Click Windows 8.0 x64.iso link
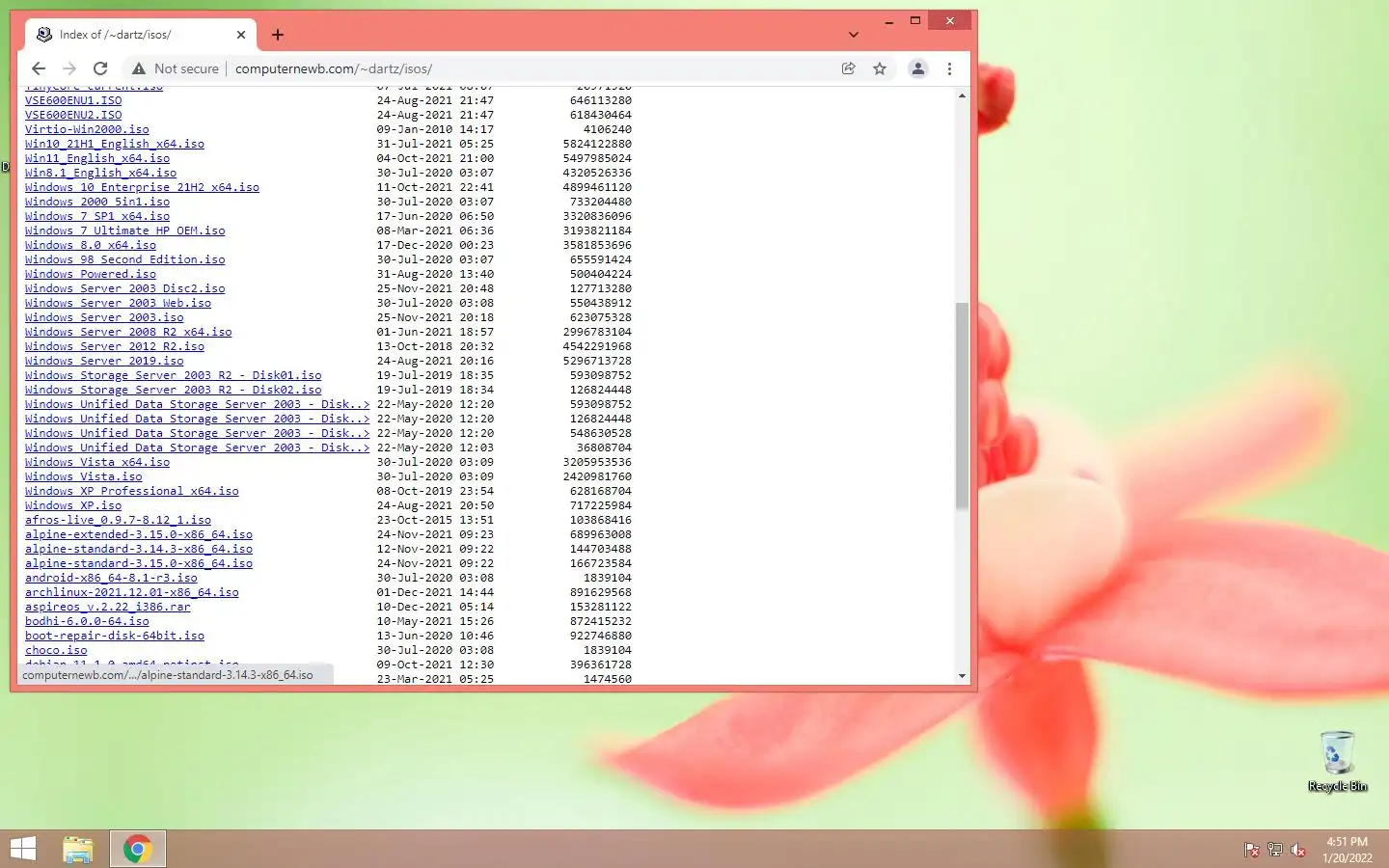This screenshot has width=1389, height=868. click(91, 245)
